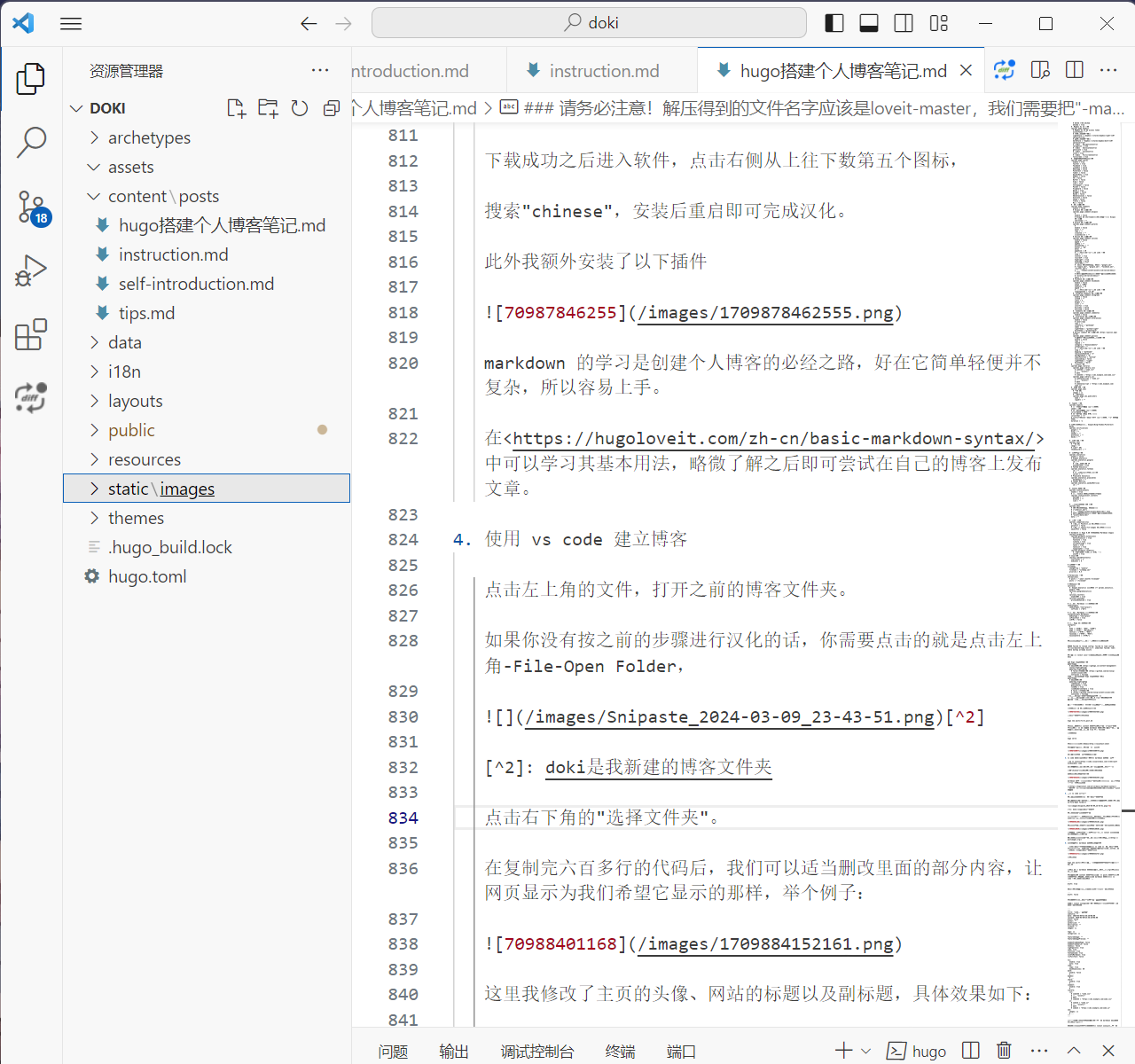Expand the resources folder
The image size is (1135, 1064).
point(207,459)
